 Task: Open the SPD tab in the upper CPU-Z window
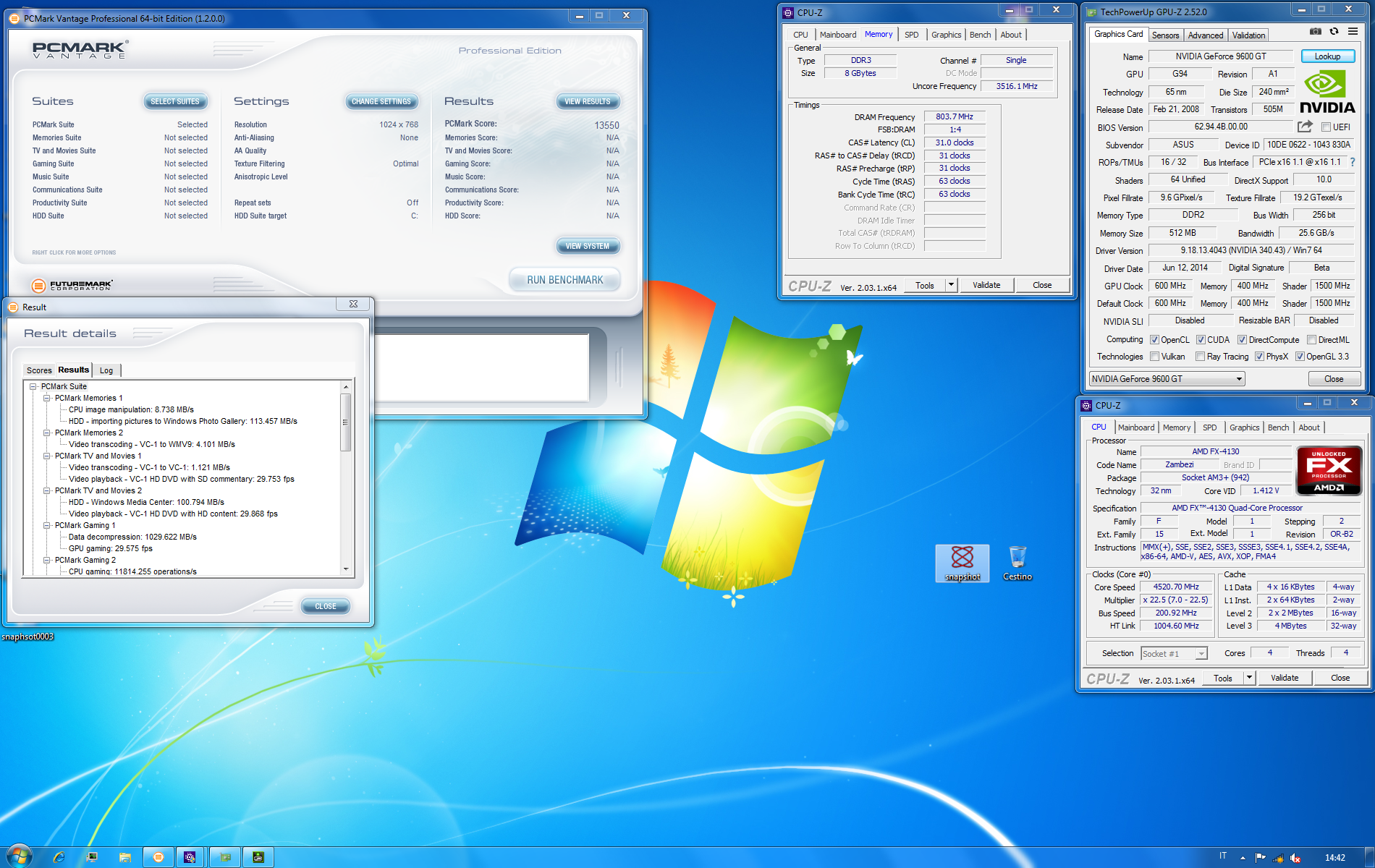pyautogui.click(x=912, y=35)
